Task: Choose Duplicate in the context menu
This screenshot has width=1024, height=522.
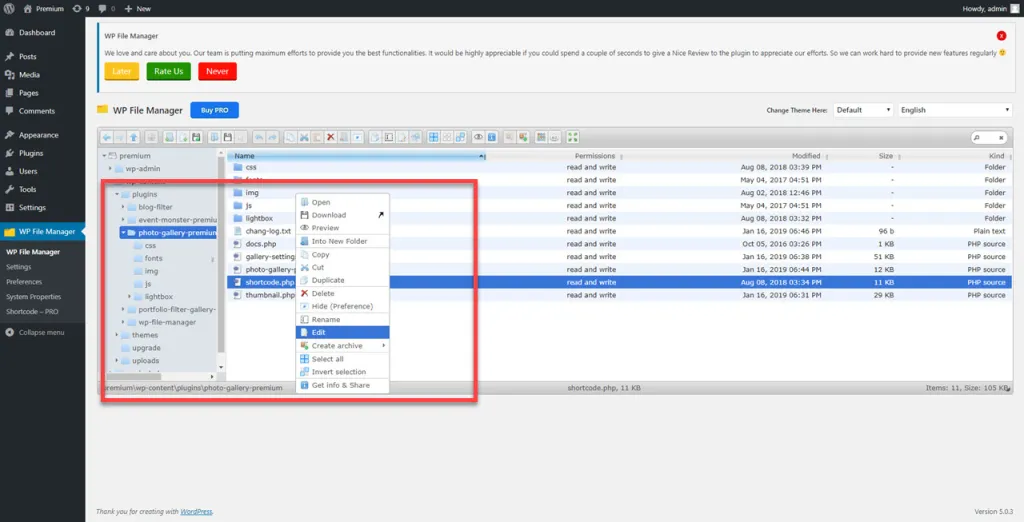Action: pos(342,280)
